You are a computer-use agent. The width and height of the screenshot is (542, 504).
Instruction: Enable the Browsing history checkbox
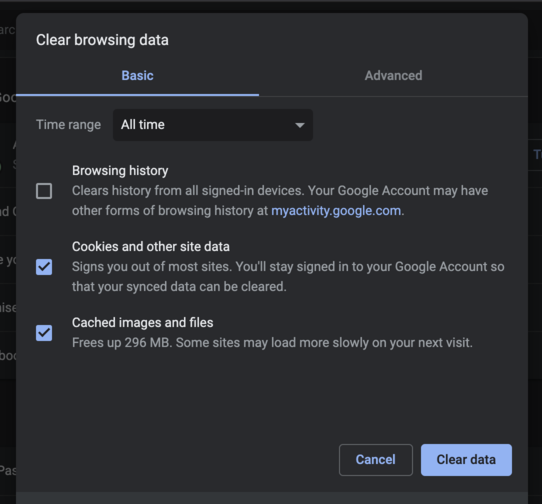44,191
